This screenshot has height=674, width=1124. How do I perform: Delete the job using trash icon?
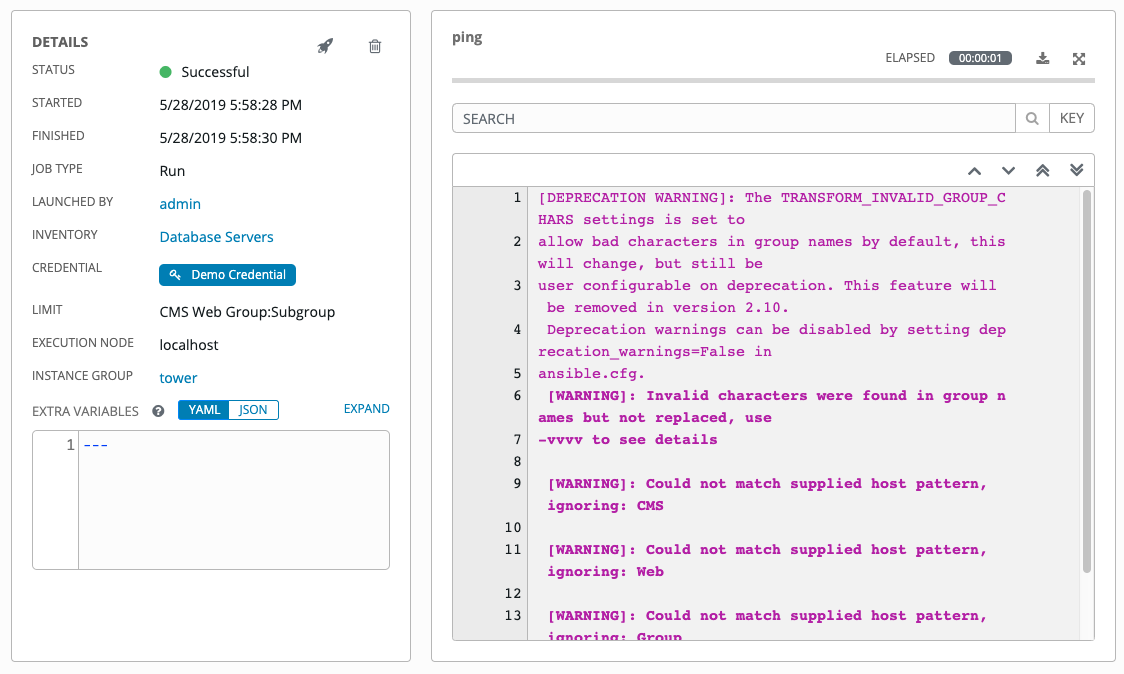click(375, 46)
